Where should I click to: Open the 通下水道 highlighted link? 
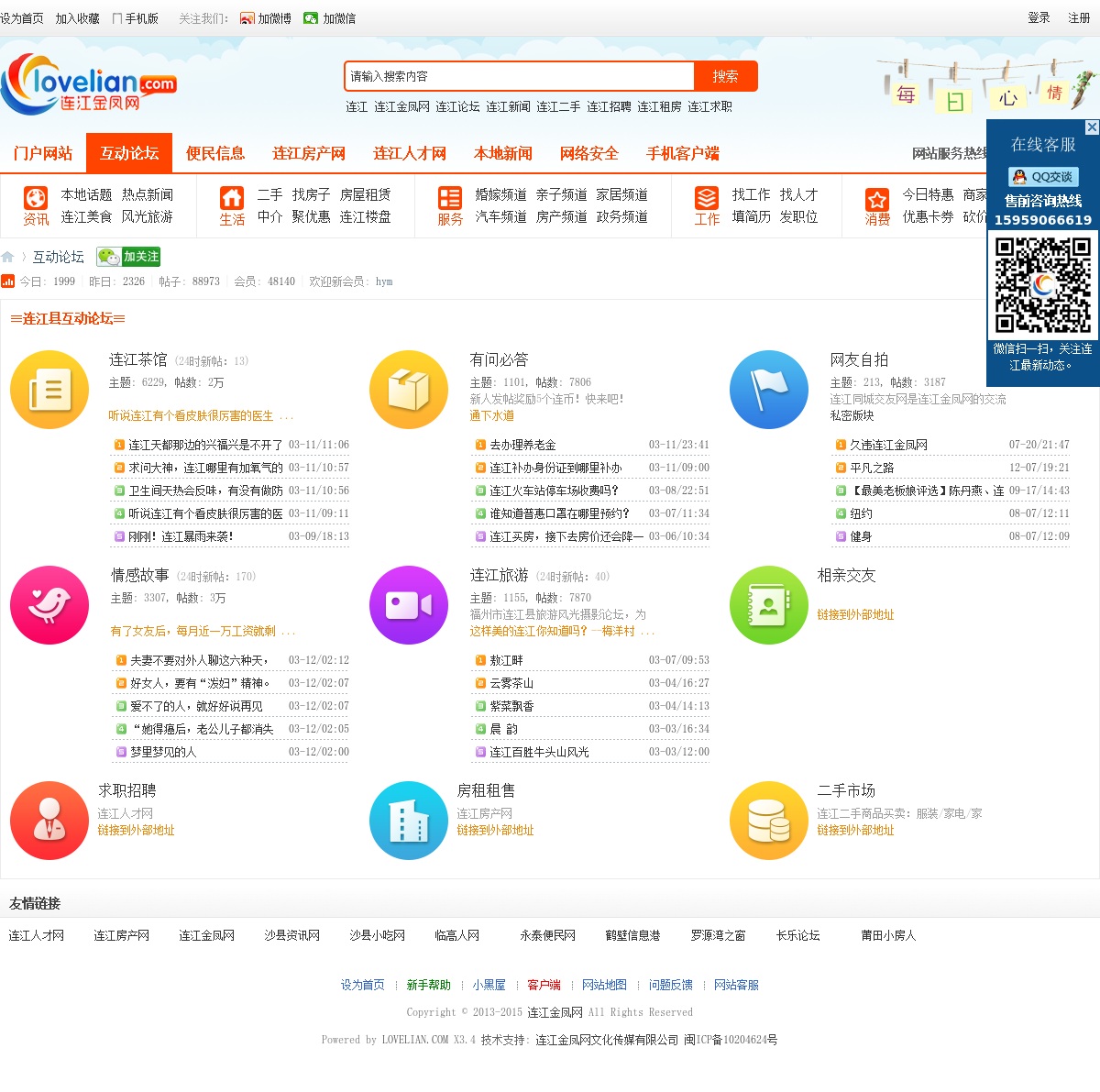(x=491, y=415)
